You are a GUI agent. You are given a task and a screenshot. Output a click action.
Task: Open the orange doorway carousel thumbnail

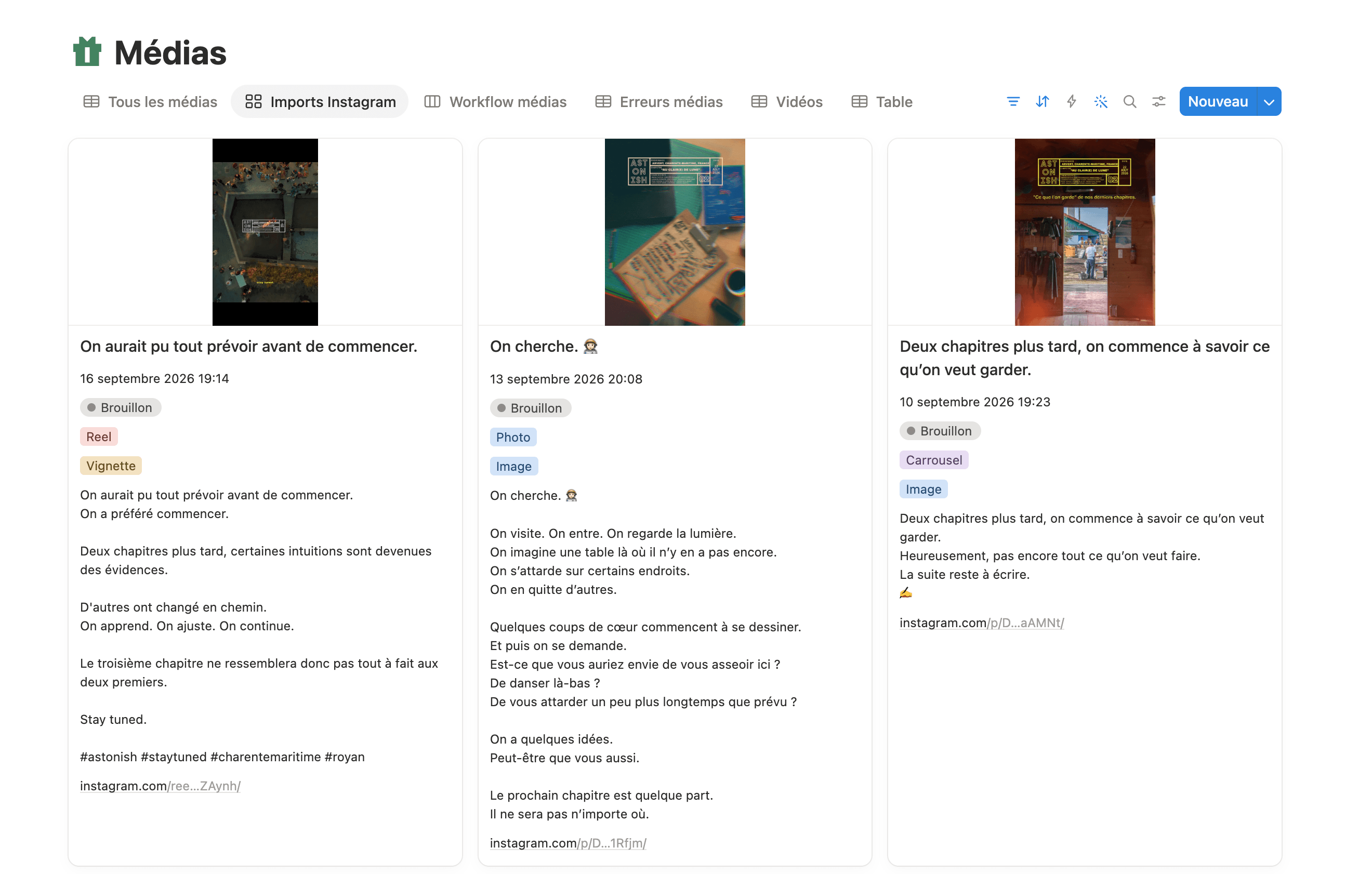pyautogui.click(x=1084, y=232)
